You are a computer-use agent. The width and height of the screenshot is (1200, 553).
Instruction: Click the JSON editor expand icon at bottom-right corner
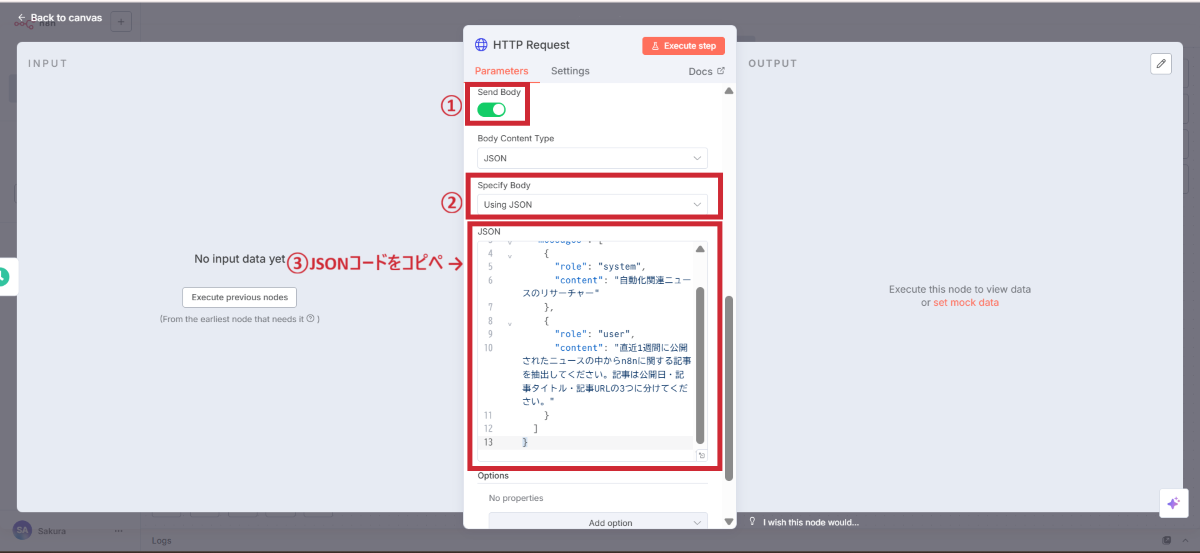701,456
